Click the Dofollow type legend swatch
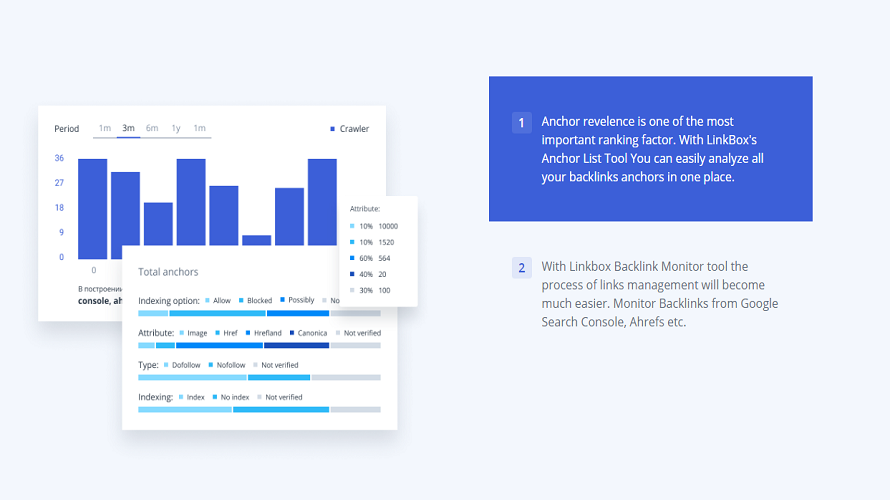890x500 pixels. (x=166, y=365)
